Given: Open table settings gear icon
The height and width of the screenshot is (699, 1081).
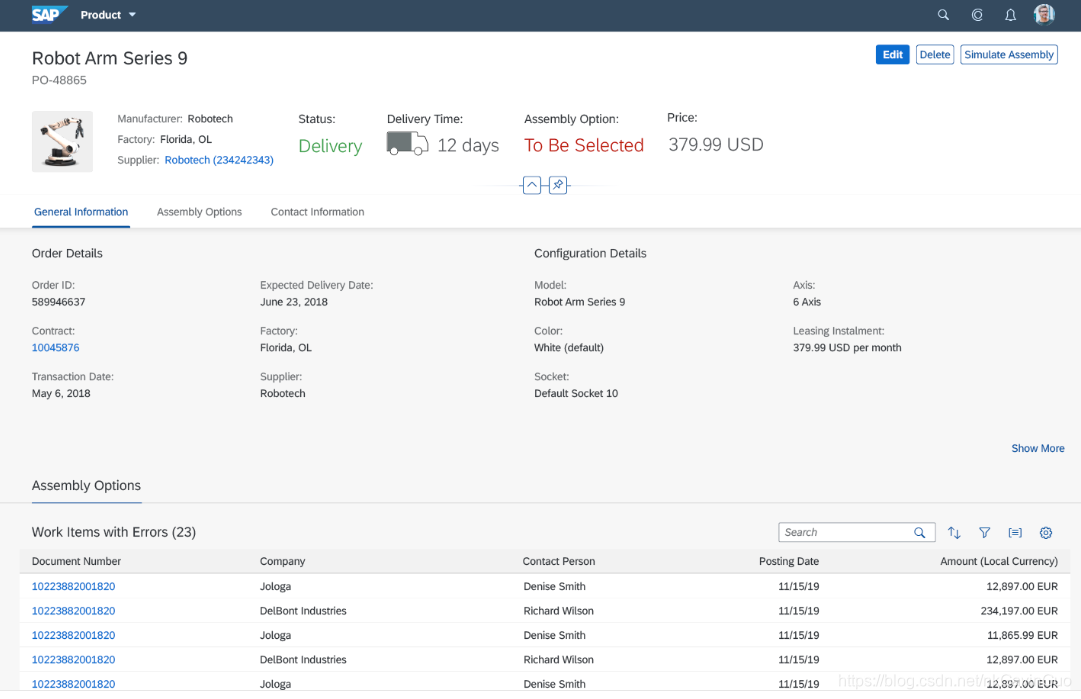Looking at the screenshot, I should pos(1046,532).
